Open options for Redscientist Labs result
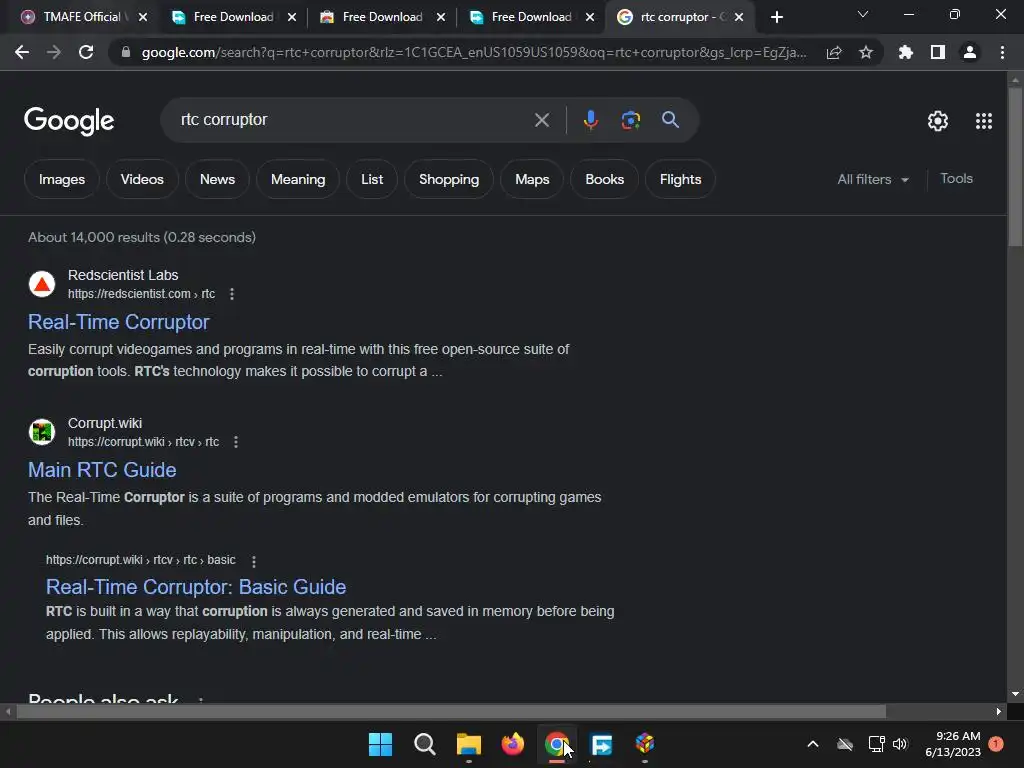1024x768 pixels. pos(232,294)
